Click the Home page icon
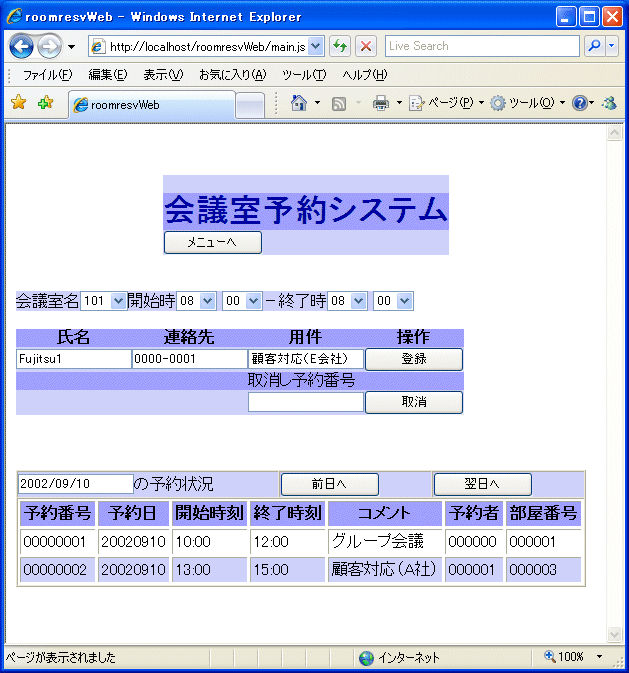629x673 pixels. 298,103
